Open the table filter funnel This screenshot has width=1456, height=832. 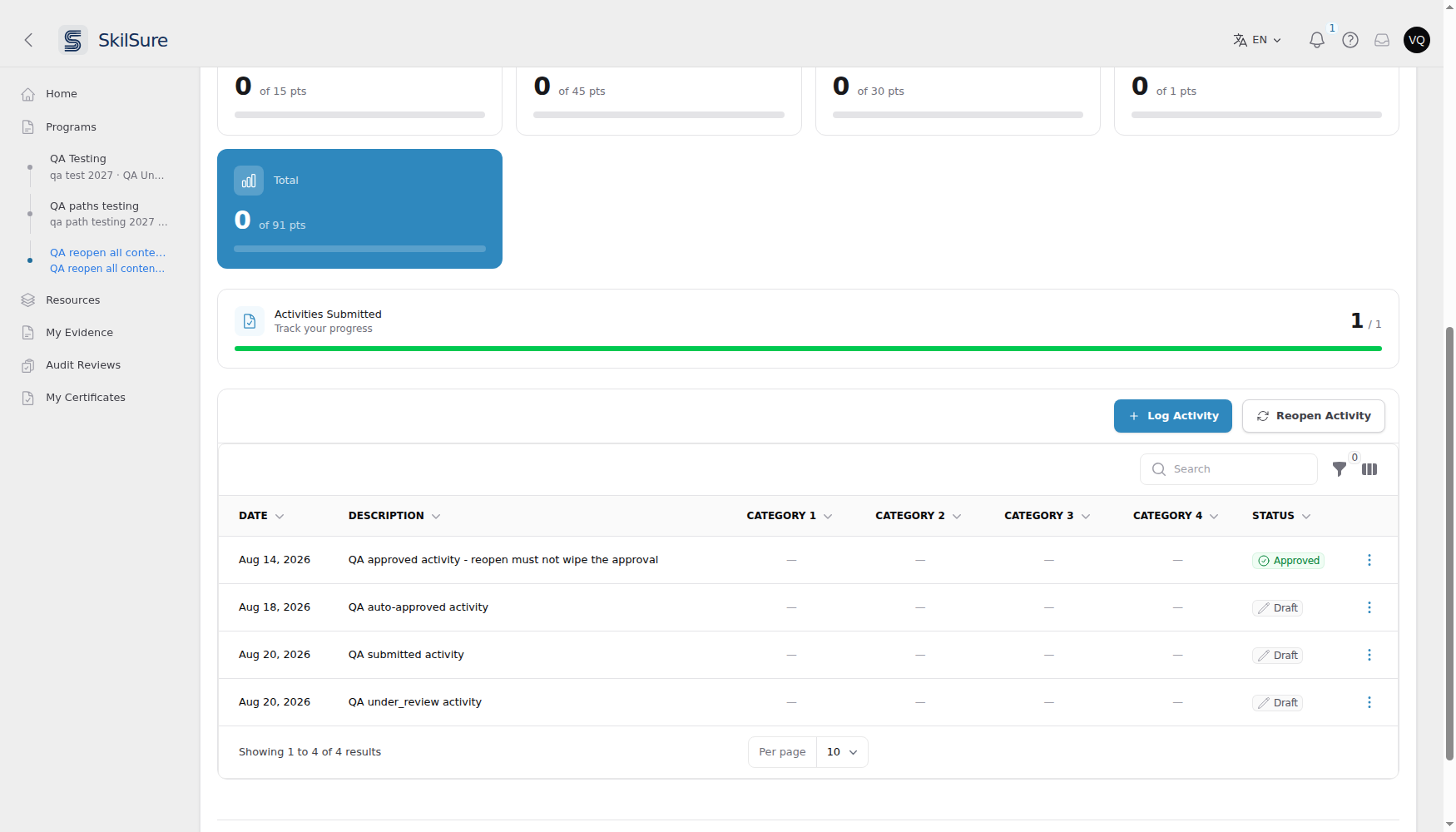click(1340, 469)
